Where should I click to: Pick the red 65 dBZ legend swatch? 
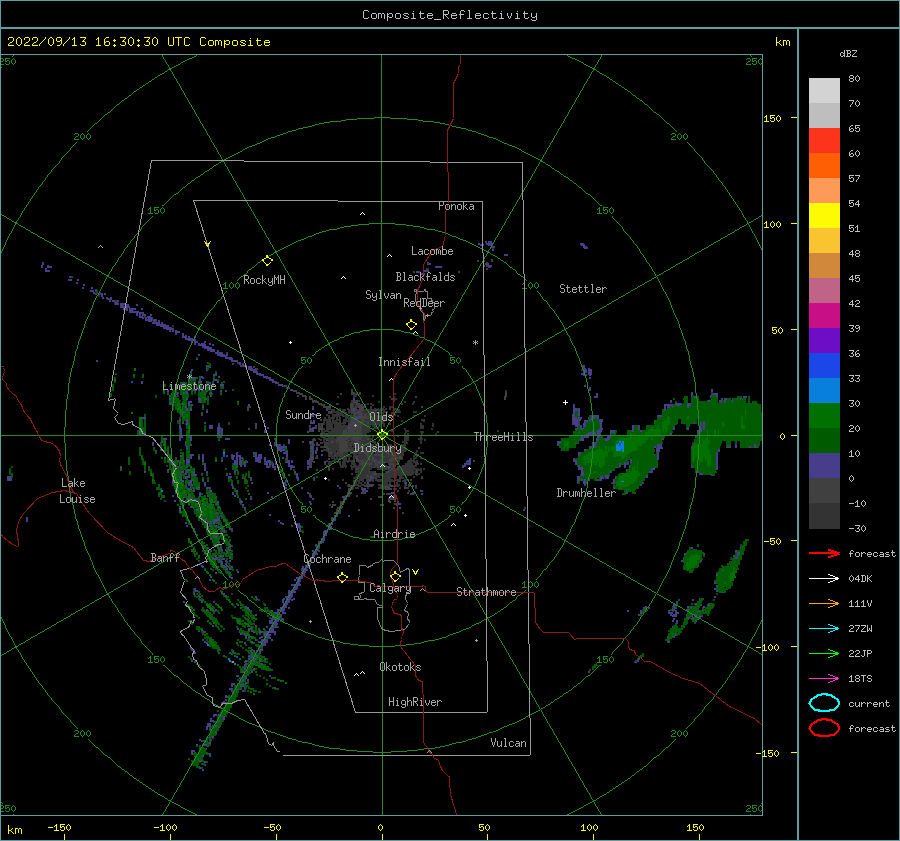coord(824,141)
